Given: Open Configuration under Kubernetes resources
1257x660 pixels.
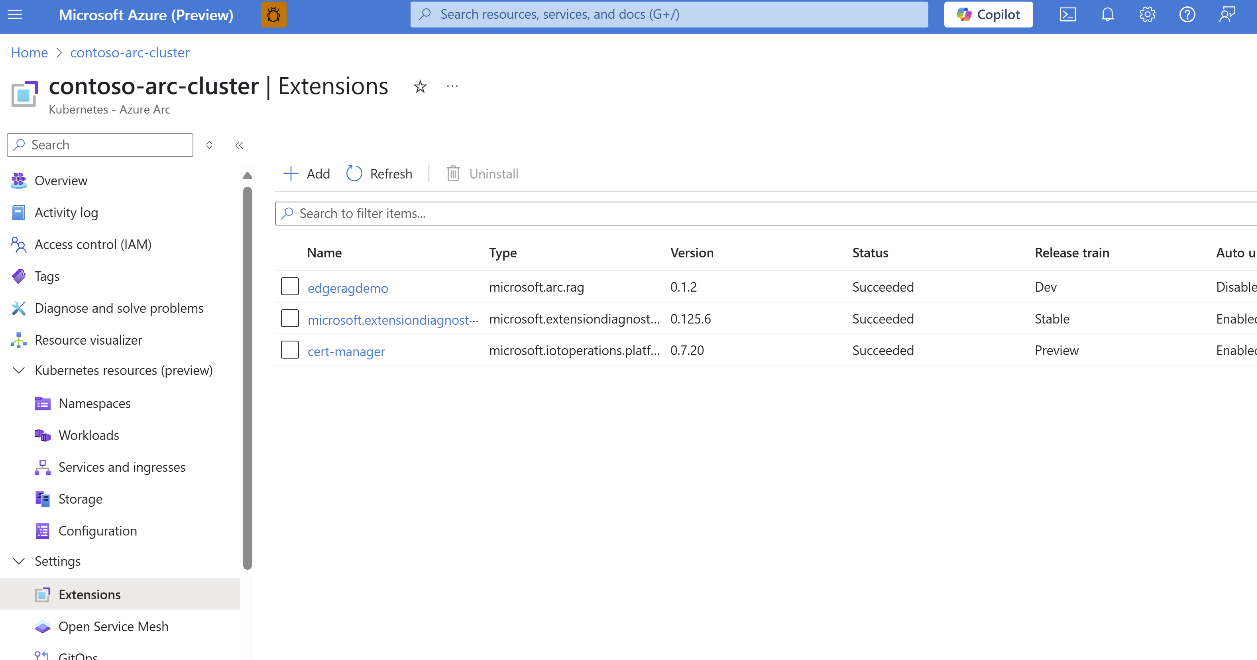Looking at the screenshot, I should (97, 532).
